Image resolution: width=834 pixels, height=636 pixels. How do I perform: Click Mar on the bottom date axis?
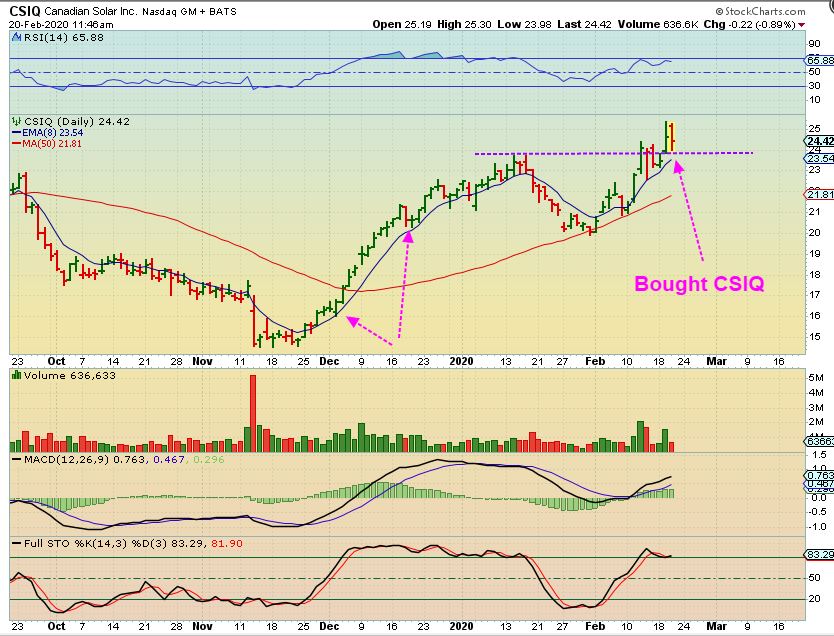pos(716,626)
